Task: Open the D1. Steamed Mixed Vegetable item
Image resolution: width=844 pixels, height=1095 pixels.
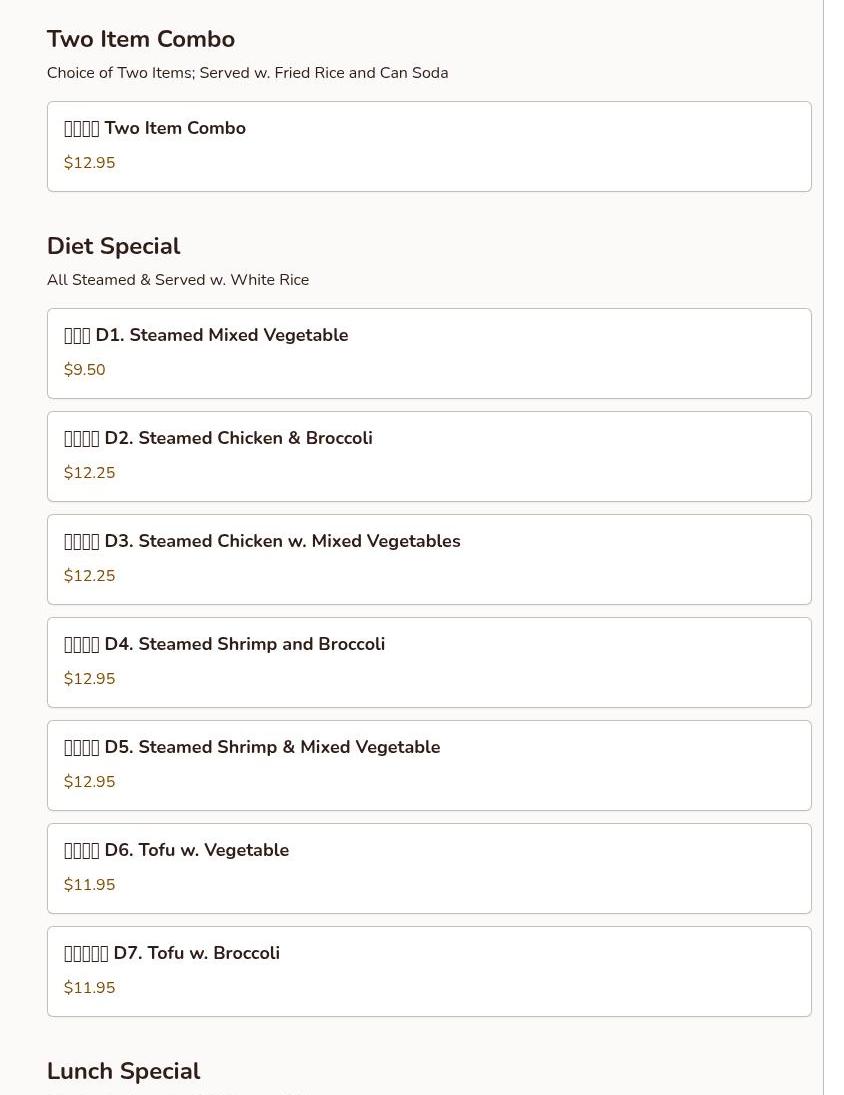Action: coord(429,353)
